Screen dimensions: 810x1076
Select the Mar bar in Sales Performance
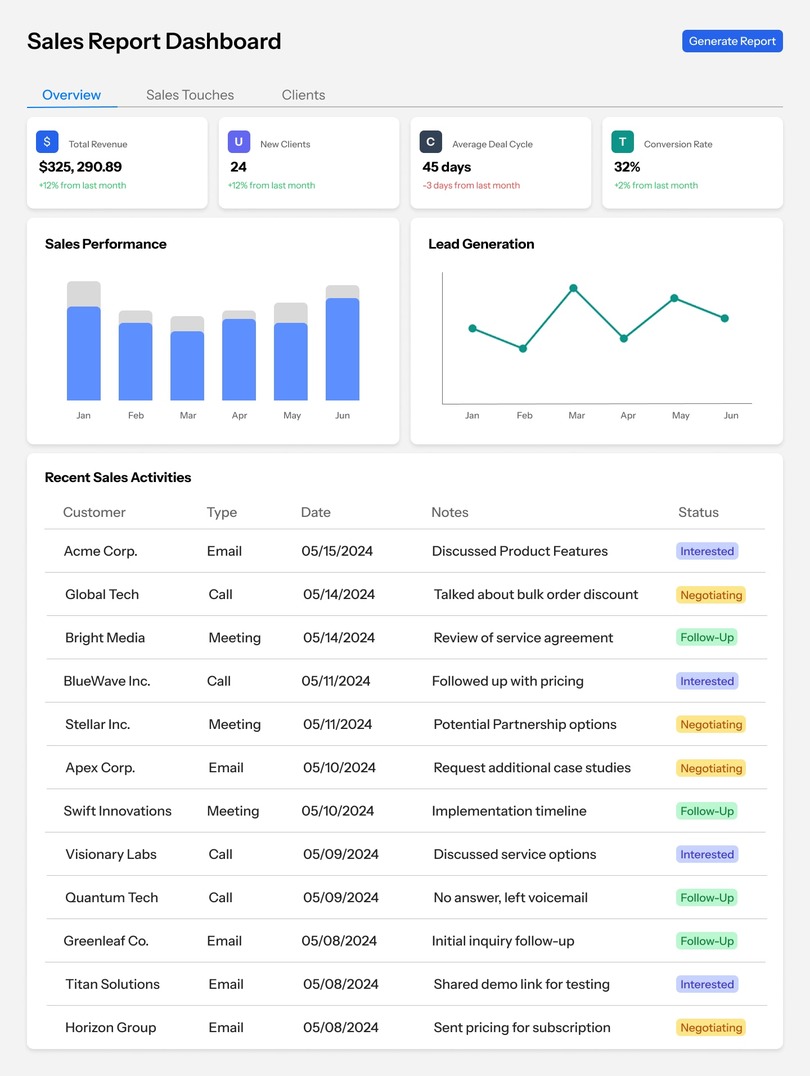click(187, 358)
